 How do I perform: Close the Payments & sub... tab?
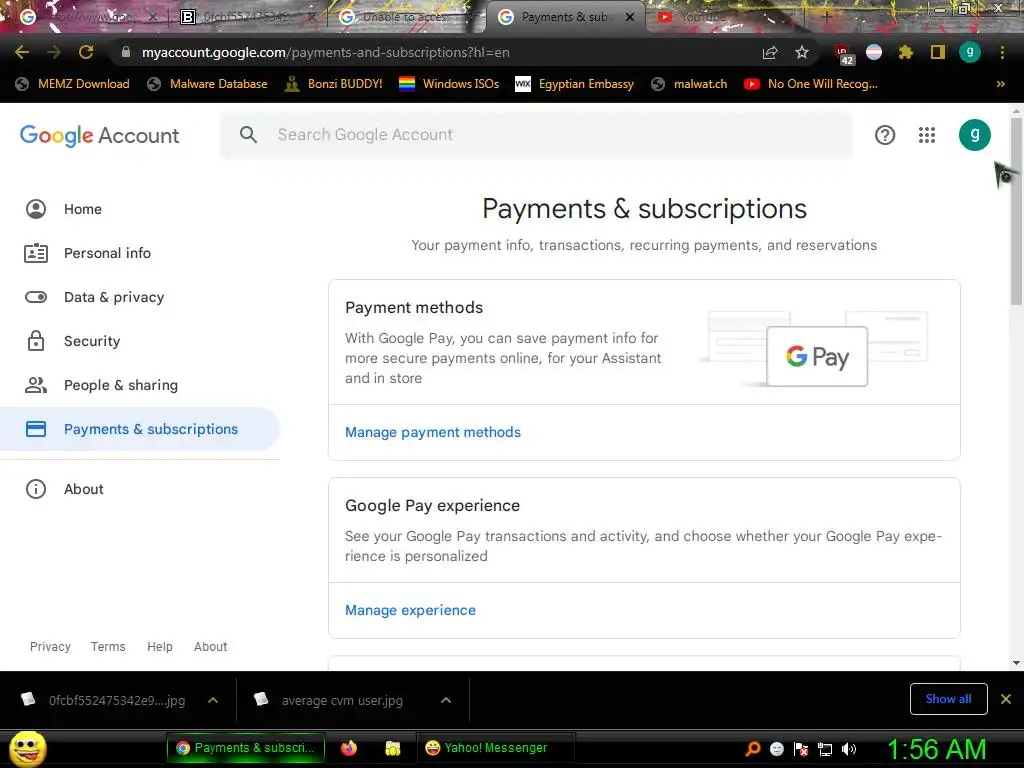[x=630, y=17]
